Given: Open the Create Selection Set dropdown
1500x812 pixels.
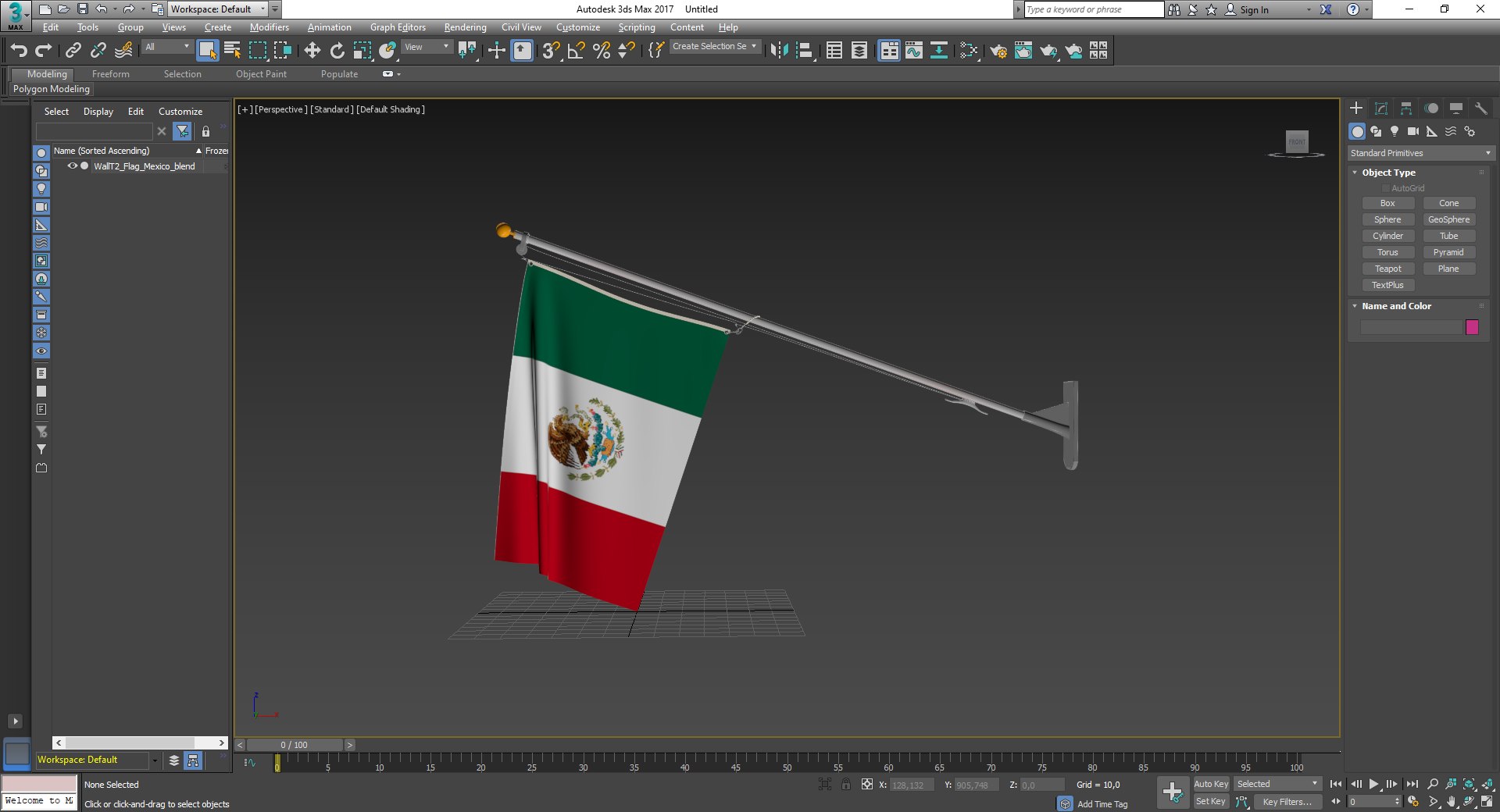Looking at the screenshot, I should [x=715, y=47].
